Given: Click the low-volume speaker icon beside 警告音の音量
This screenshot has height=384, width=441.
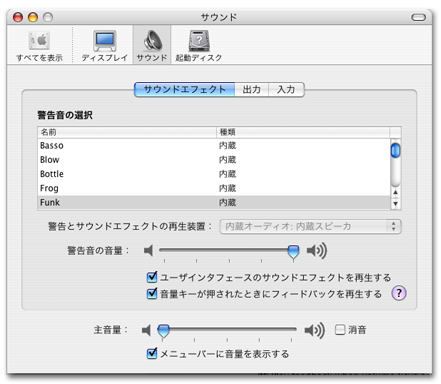Looking at the screenshot, I should 149,250.
